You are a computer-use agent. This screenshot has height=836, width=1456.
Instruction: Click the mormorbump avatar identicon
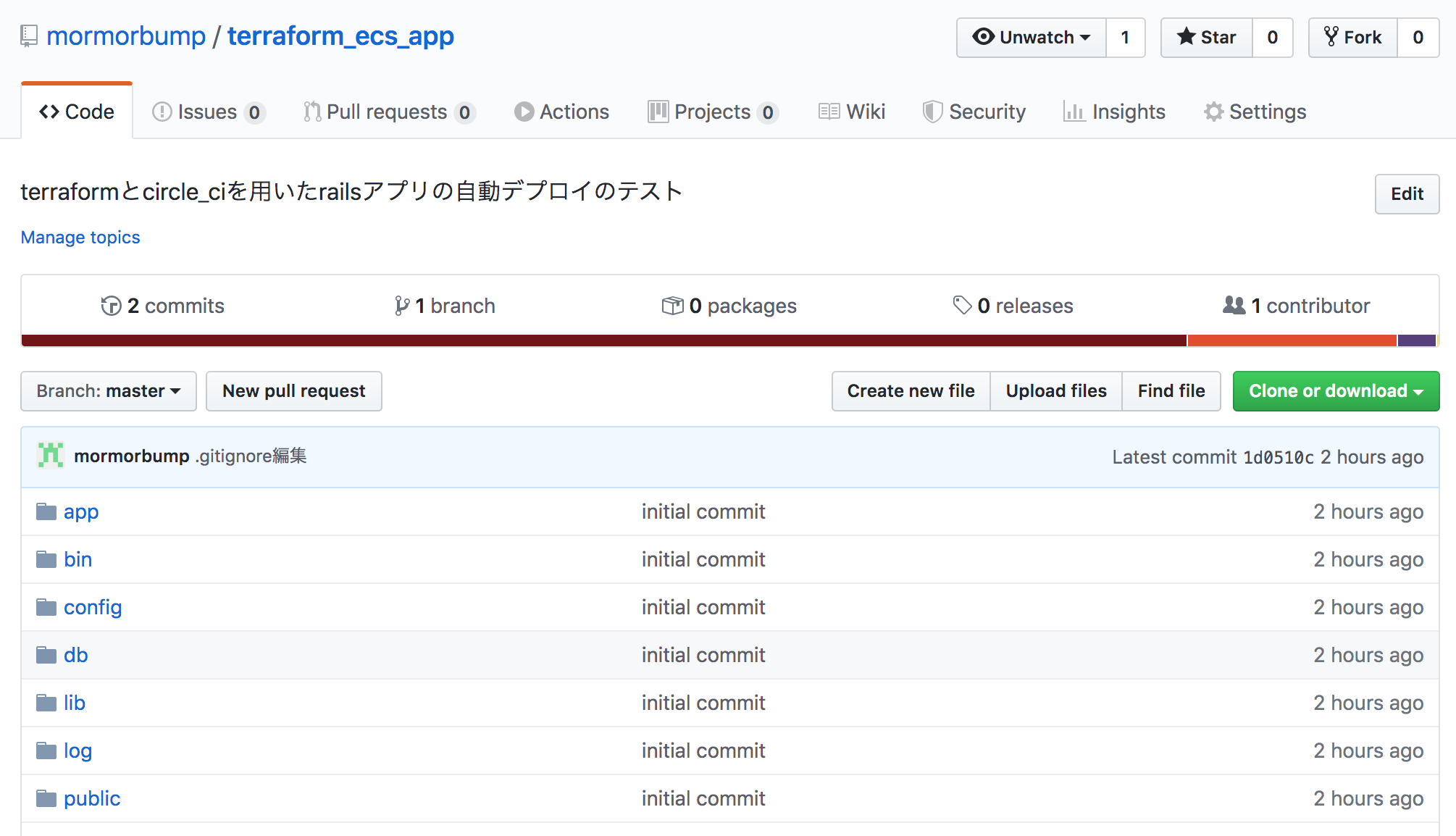51,456
